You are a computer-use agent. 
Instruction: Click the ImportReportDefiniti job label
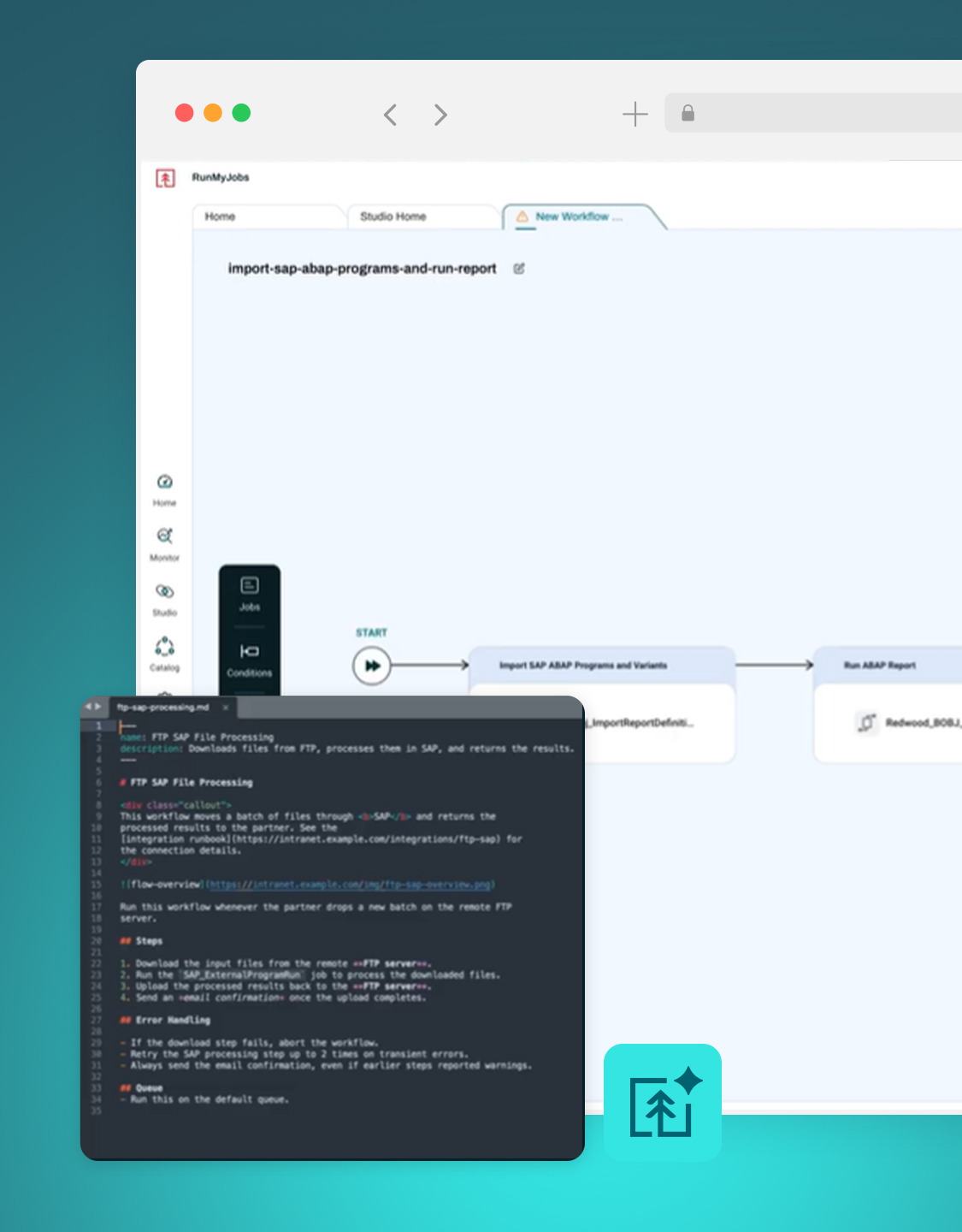click(639, 723)
